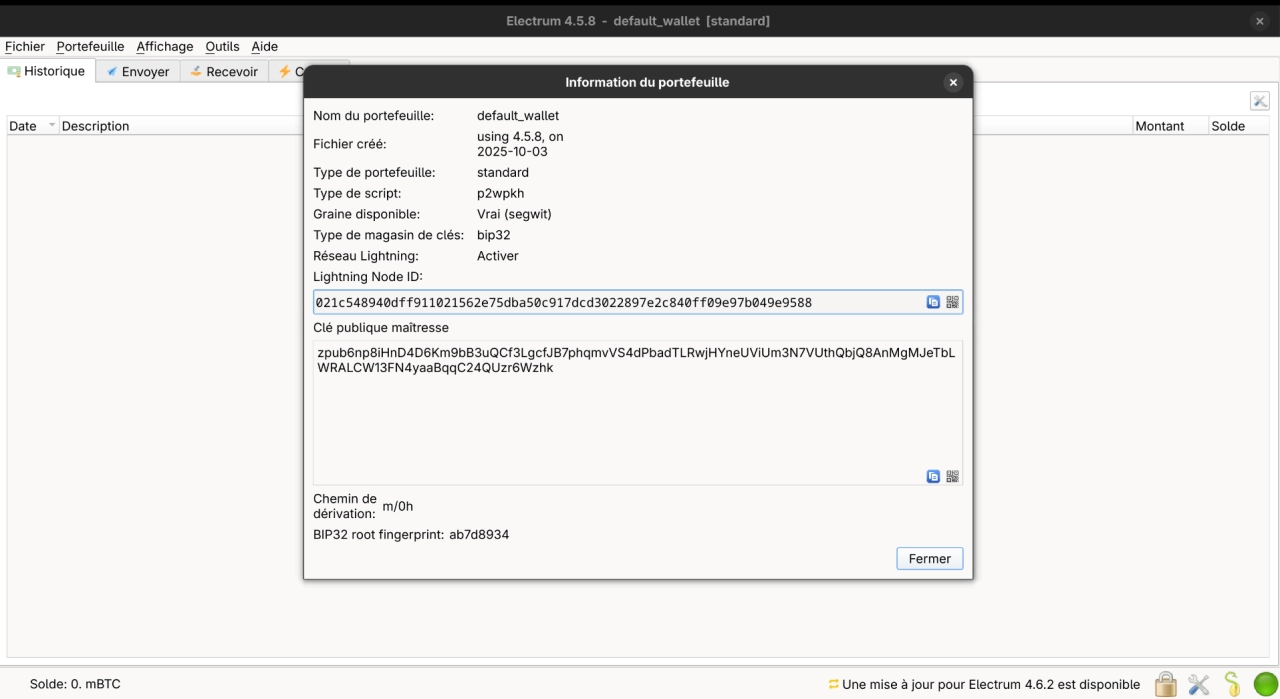This screenshot has width=1280, height=699.
Task: Click the padlock password icon in status bar
Action: [x=1166, y=684]
